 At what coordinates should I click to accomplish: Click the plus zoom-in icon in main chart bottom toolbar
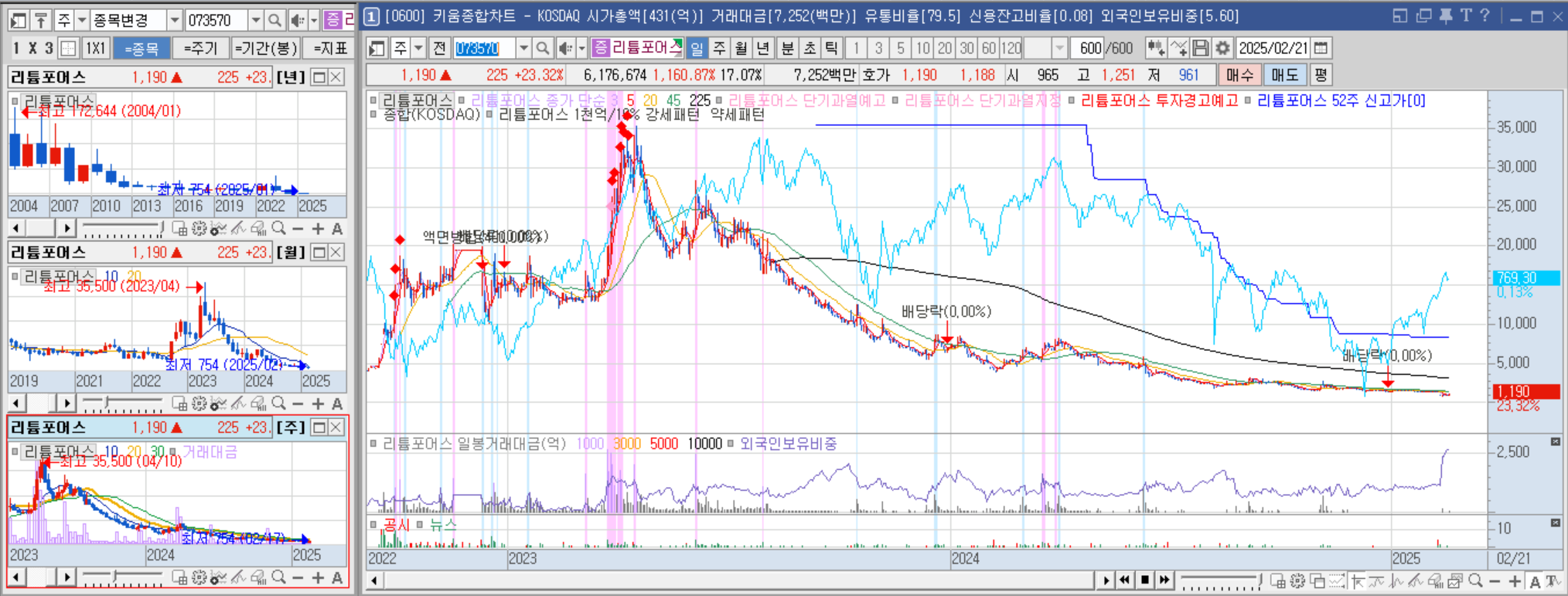pos(1515,581)
